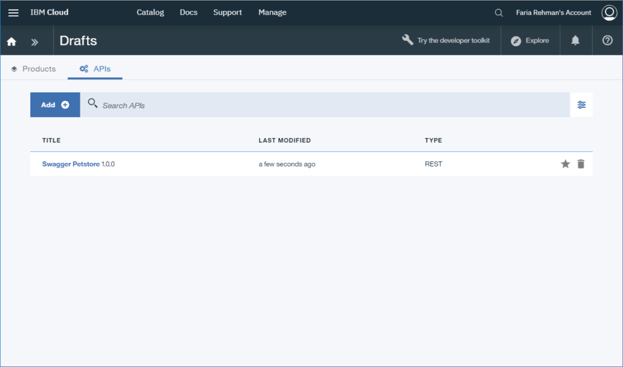
Task: Delete Swagger Petstore with trash icon
Action: (581, 164)
